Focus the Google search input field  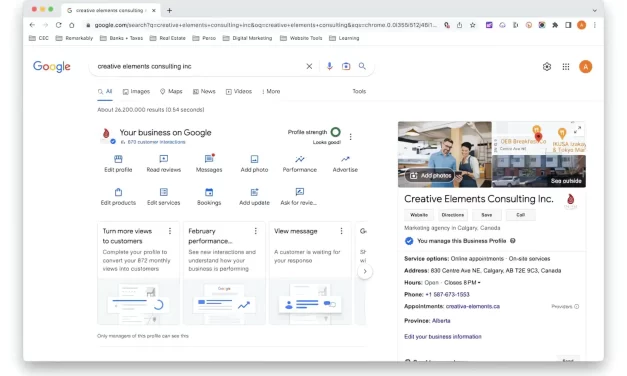click(x=199, y=66)
